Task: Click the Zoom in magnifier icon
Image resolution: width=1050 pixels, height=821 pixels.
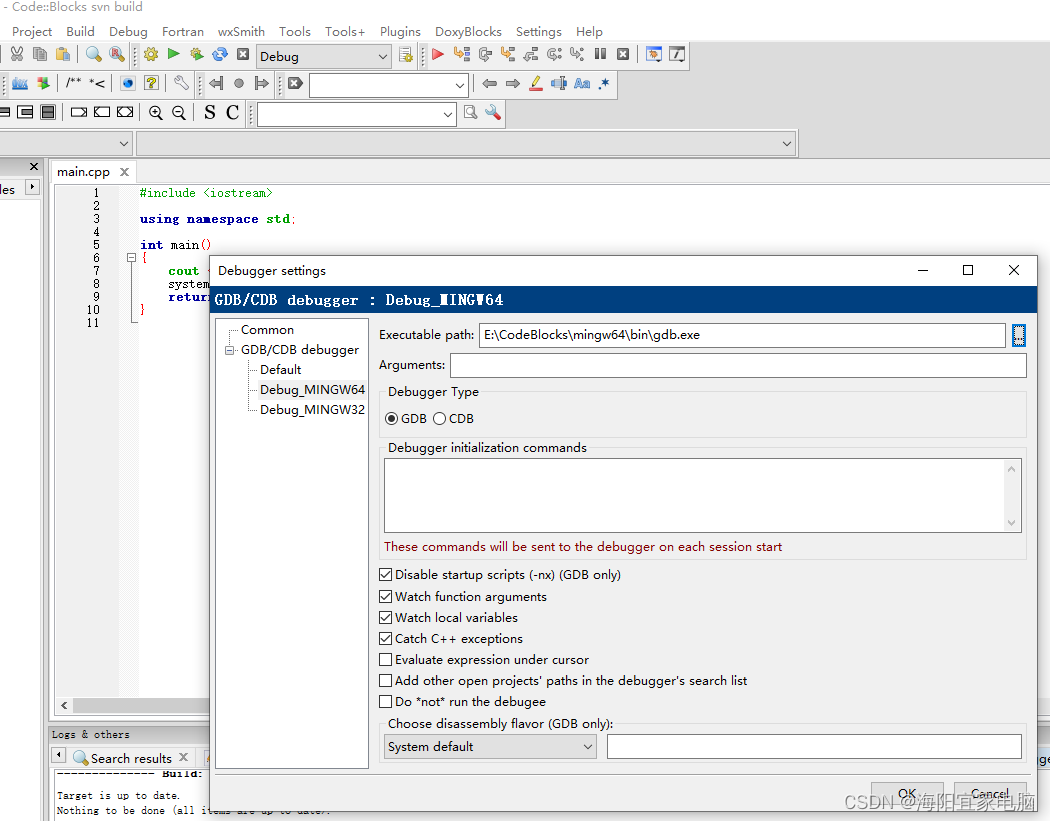Action: click(155, 113)
